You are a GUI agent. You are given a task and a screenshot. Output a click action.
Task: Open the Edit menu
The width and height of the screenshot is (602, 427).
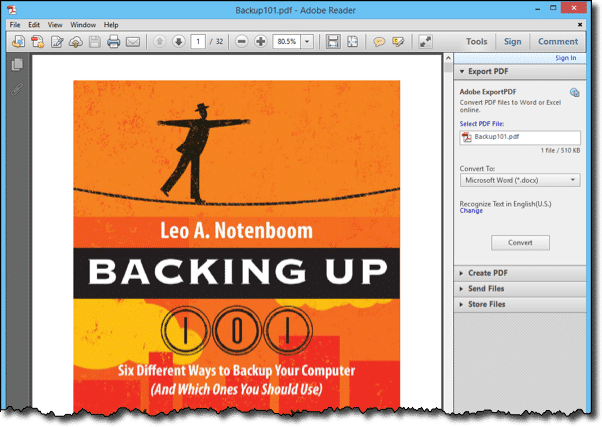(x=34, y=25)
